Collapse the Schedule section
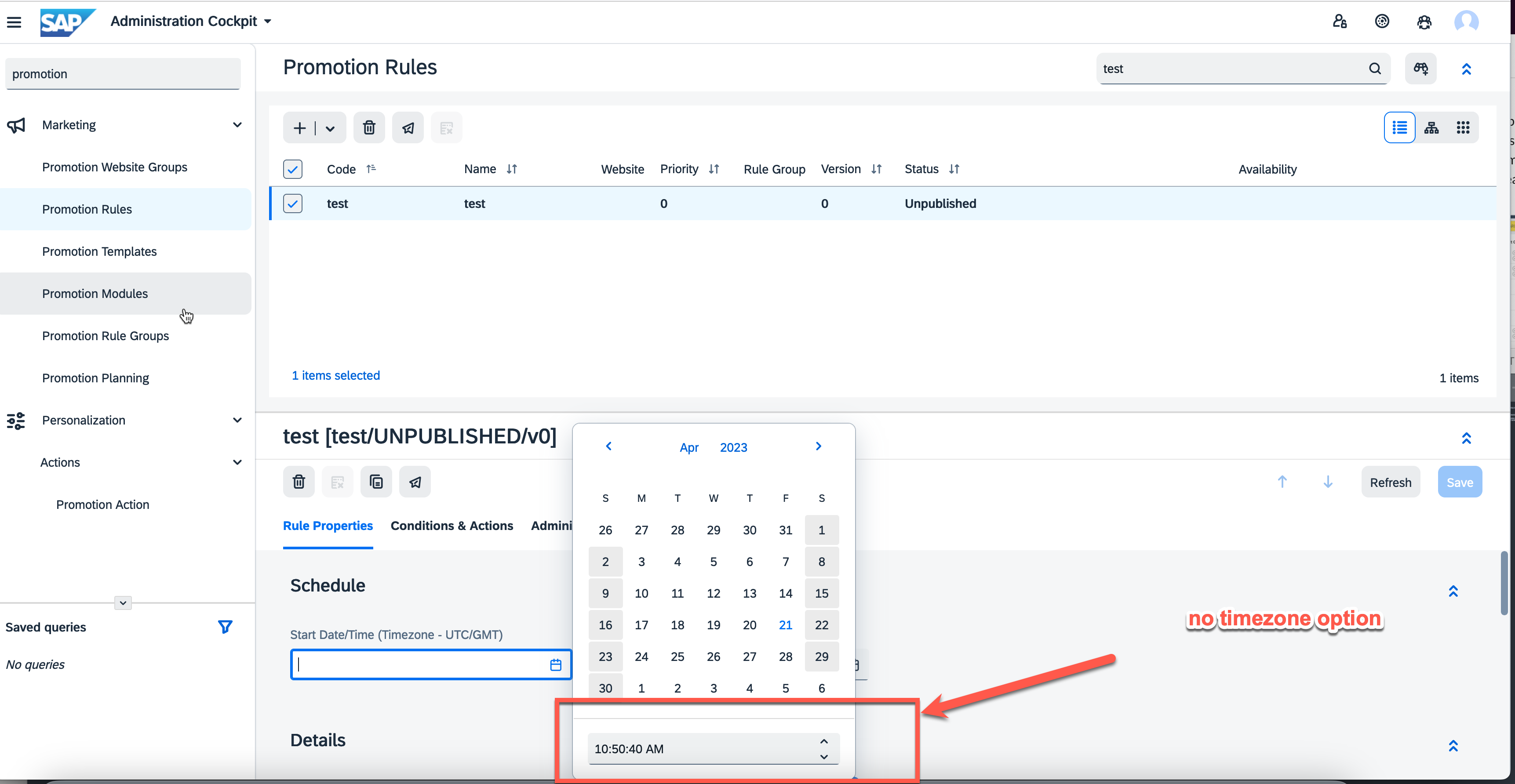The image size is (1515, 784). coord(1453,592)
